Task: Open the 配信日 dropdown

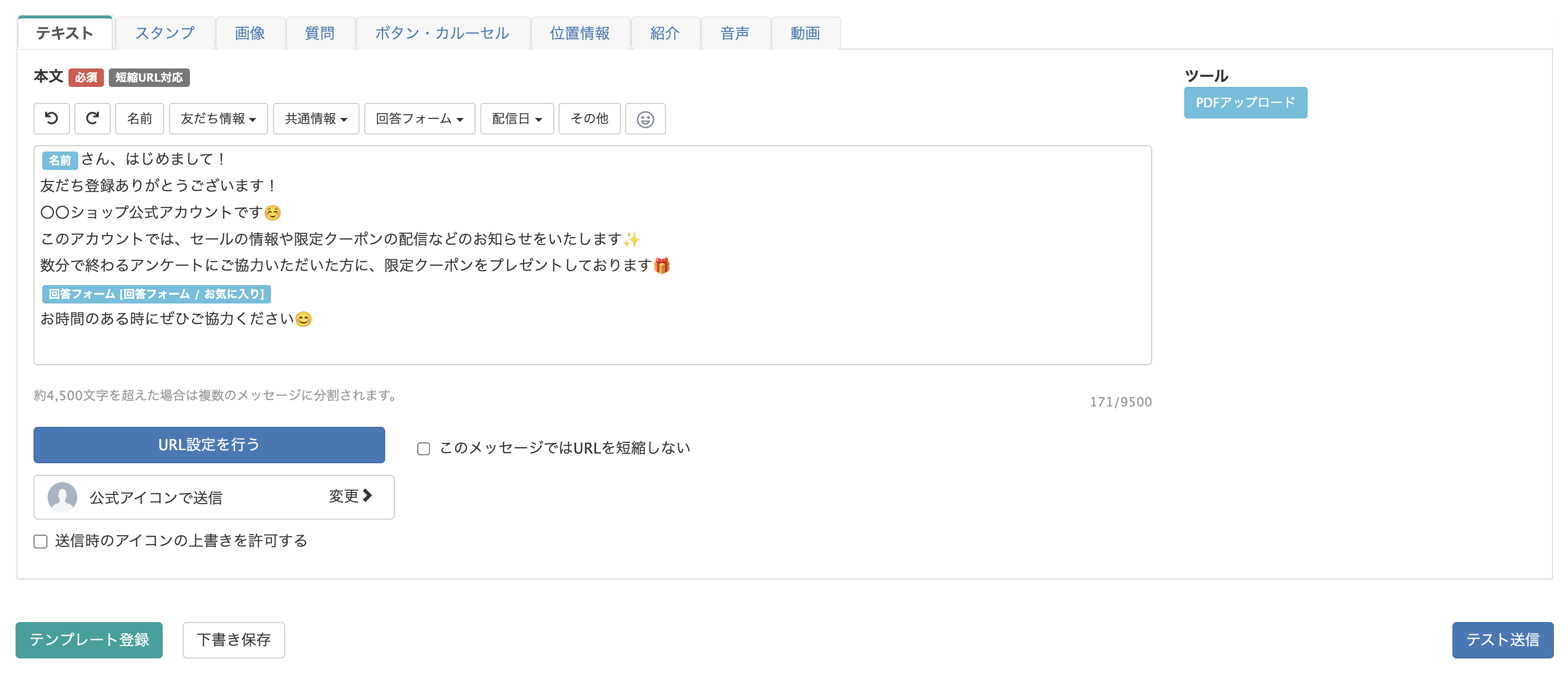Action: (x=516, y=118)
